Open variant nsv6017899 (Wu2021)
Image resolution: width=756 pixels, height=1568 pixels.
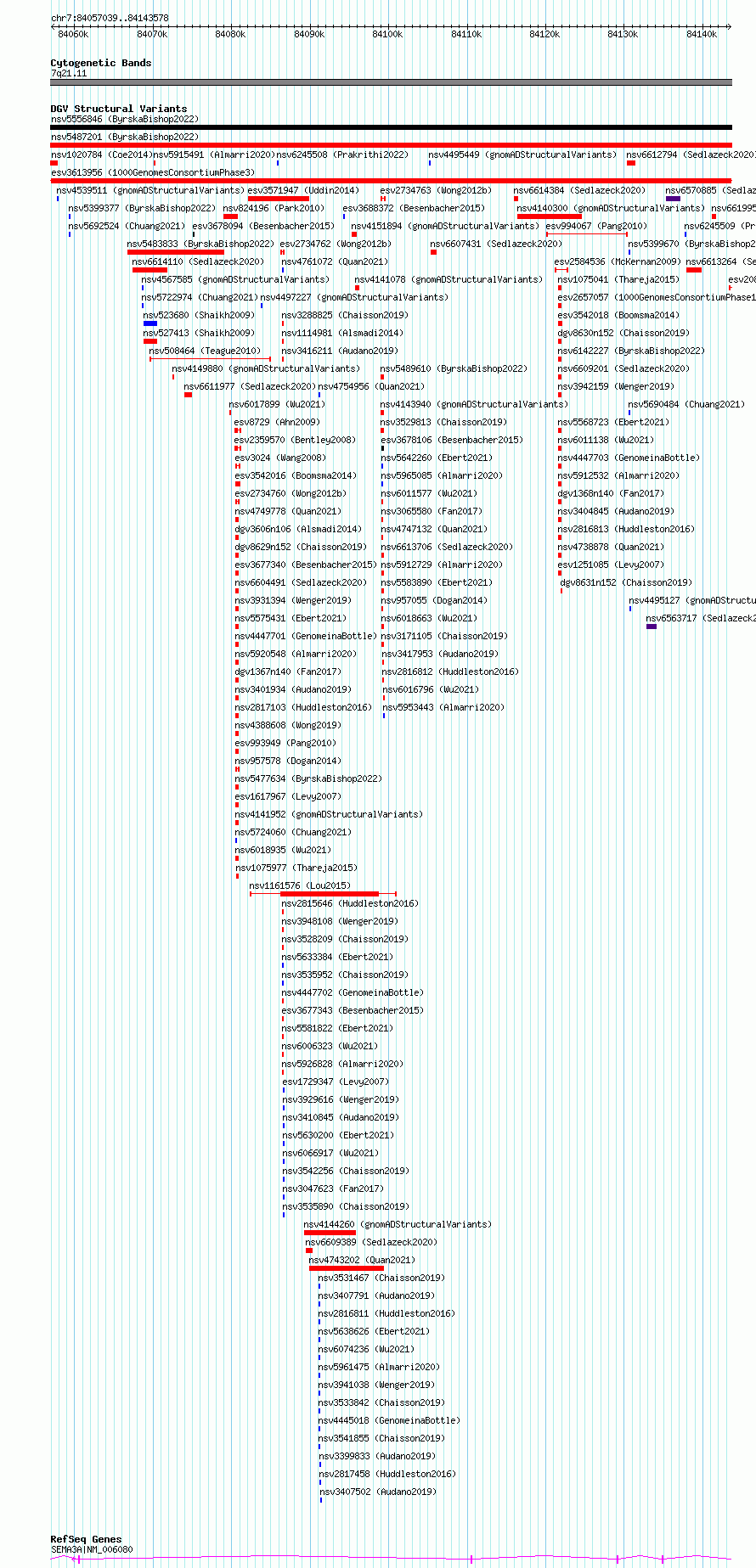(277, 405)
